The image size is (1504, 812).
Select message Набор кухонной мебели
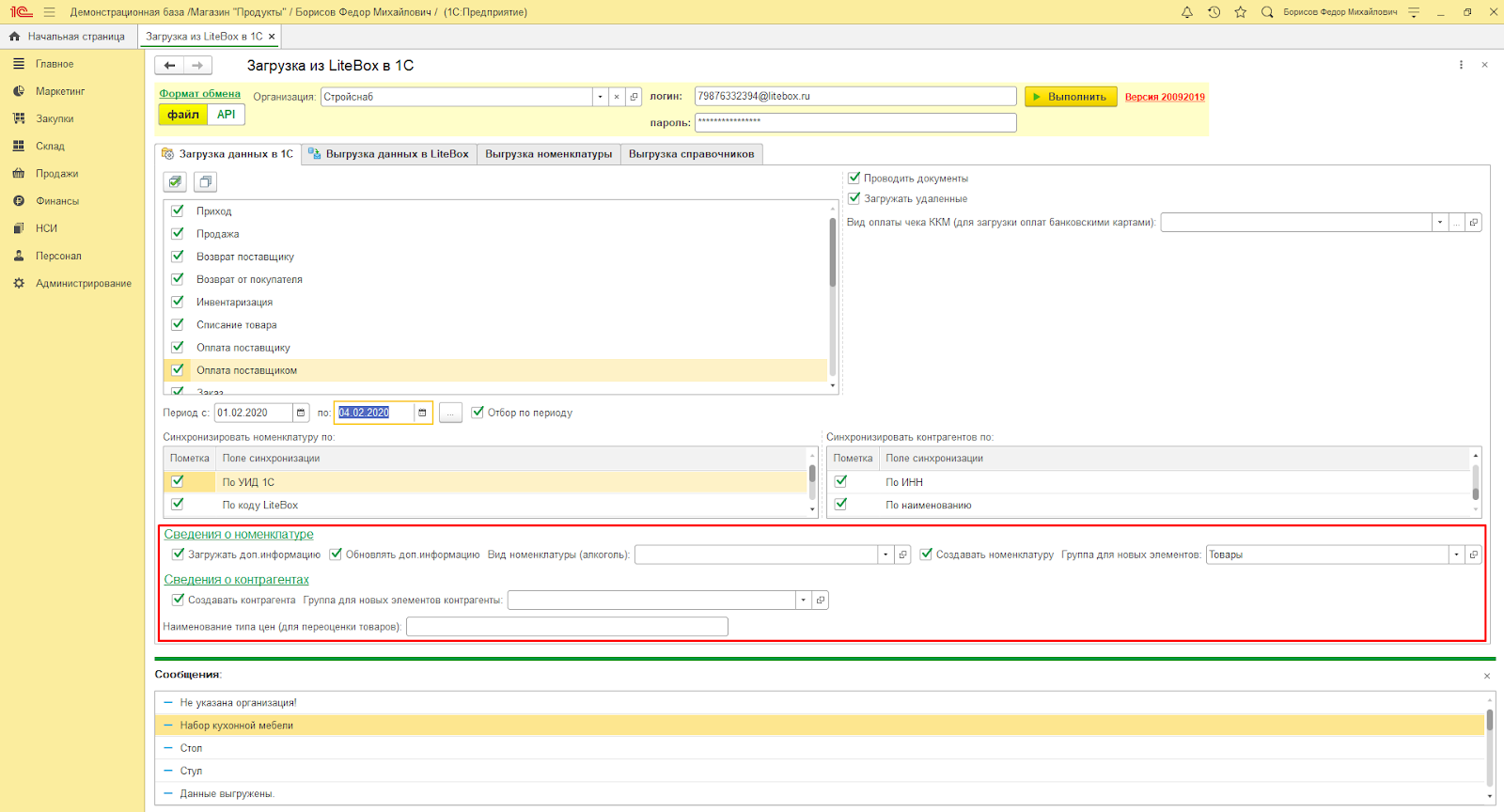coord(819,726)
